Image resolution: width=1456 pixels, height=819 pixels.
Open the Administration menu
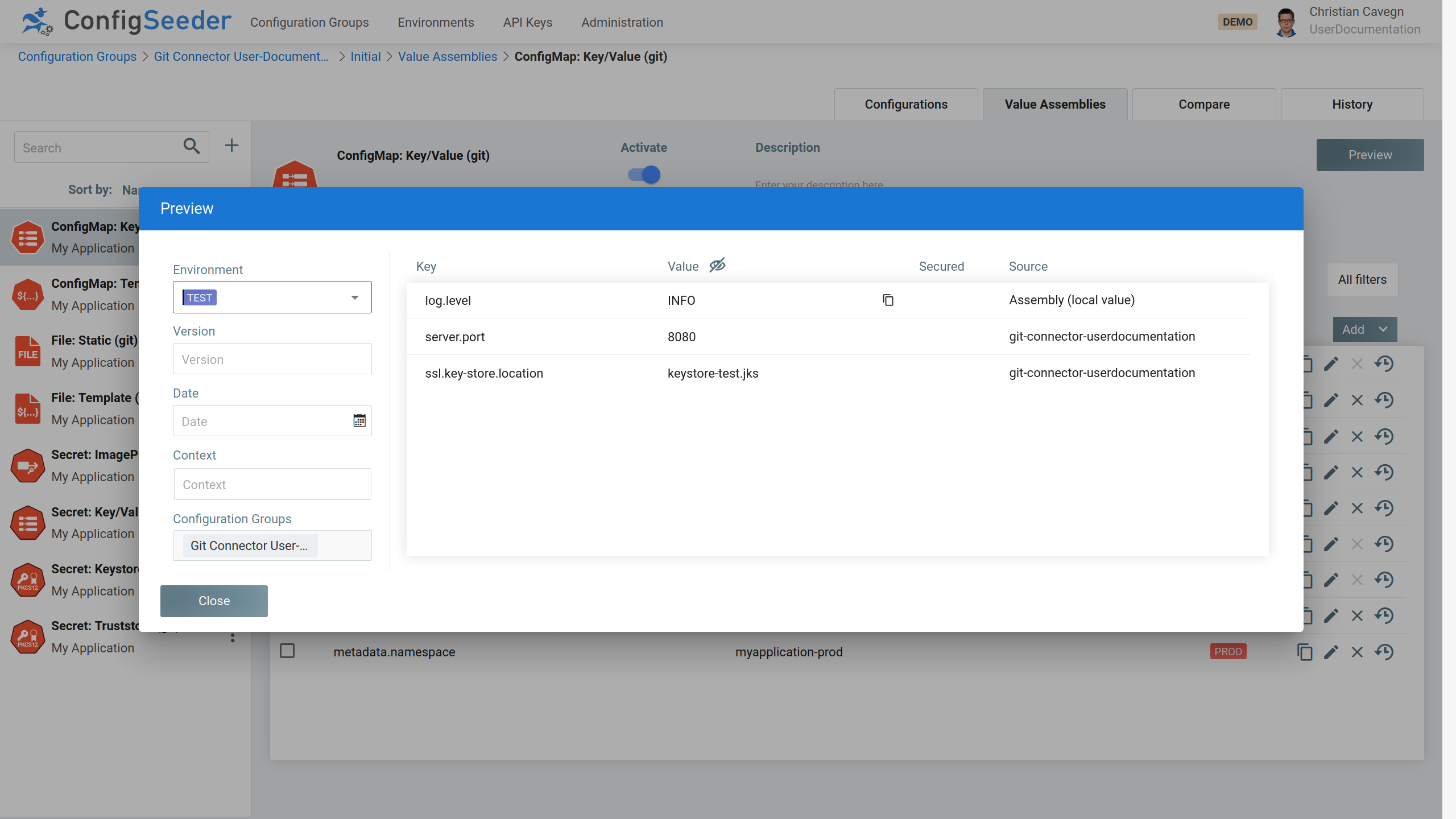tap(622, 22)
